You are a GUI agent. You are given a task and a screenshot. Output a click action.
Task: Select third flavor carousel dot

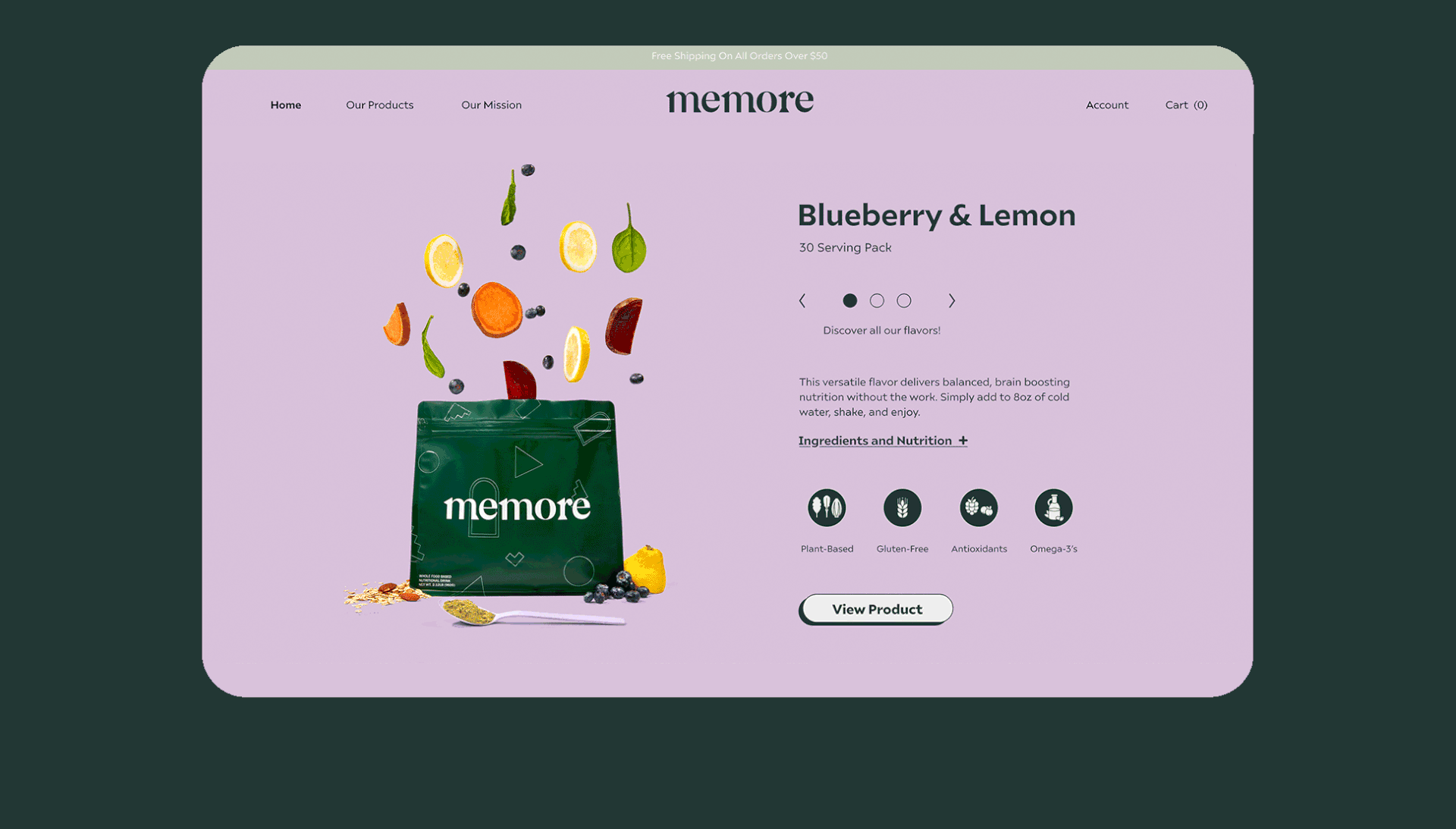click(x=903, y=300)
